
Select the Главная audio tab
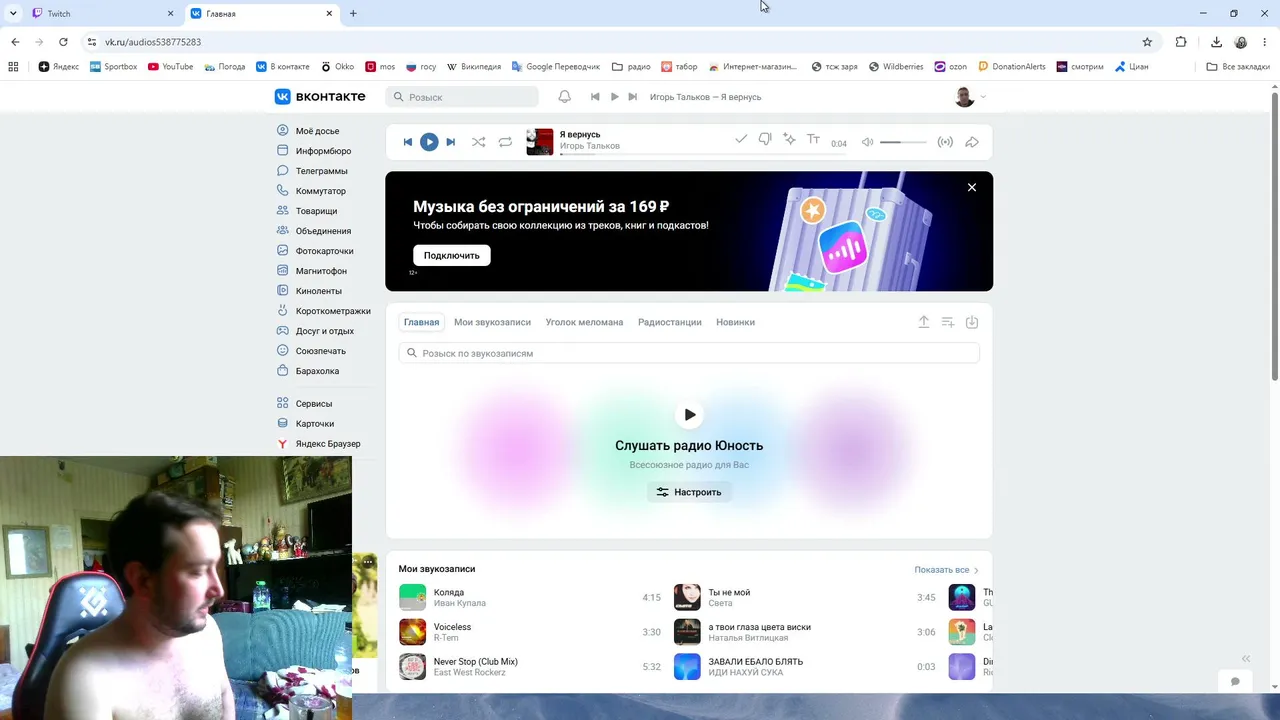click(x=422, y=322)
